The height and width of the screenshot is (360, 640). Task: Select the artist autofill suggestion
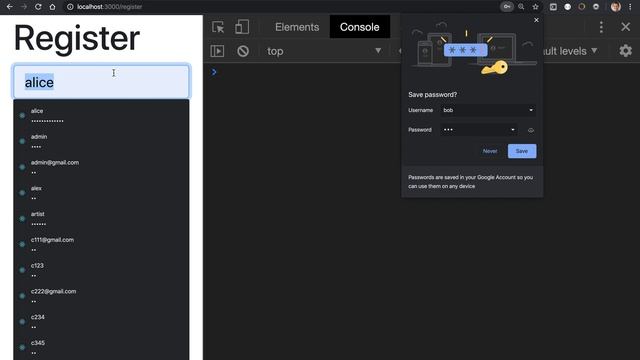(x=101, y=218)
